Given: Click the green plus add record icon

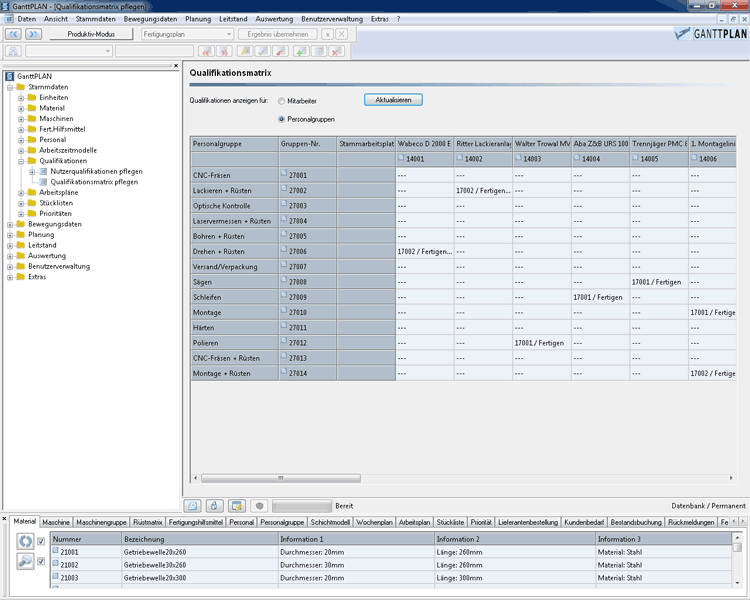Looking at the screenshot, I should (x=301, y=51).
